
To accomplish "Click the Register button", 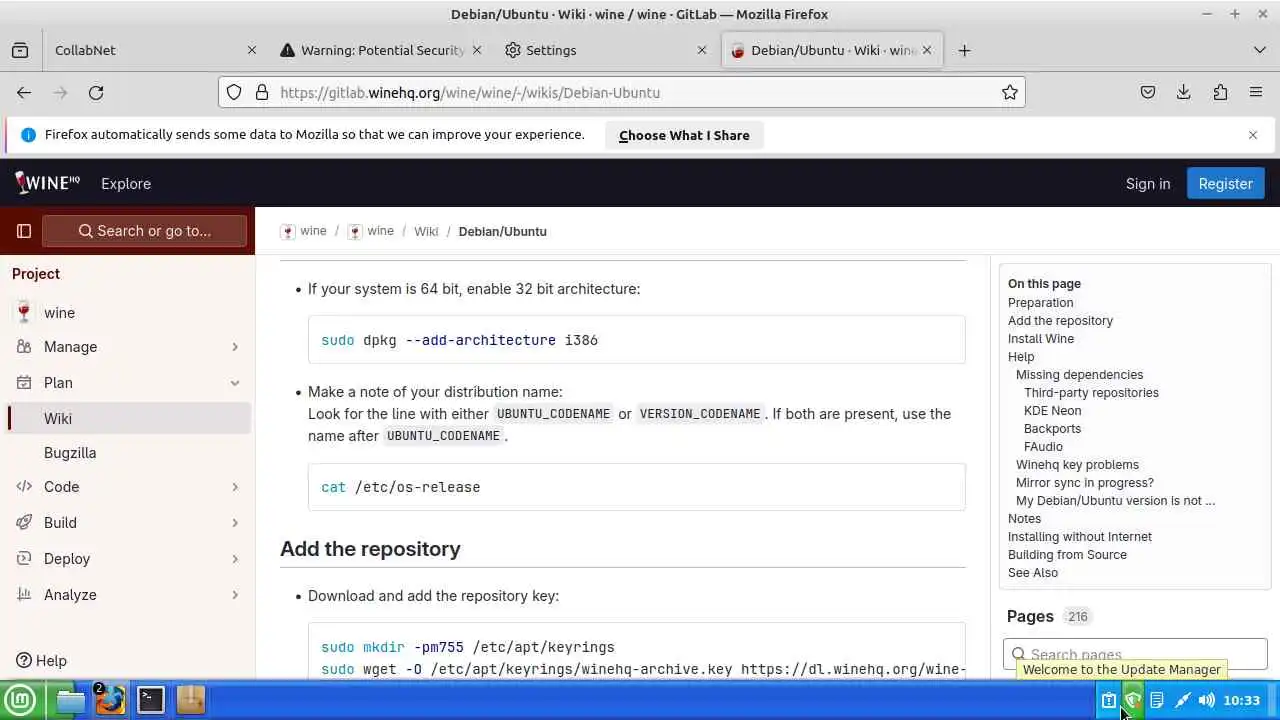I will pos(1226,184).
